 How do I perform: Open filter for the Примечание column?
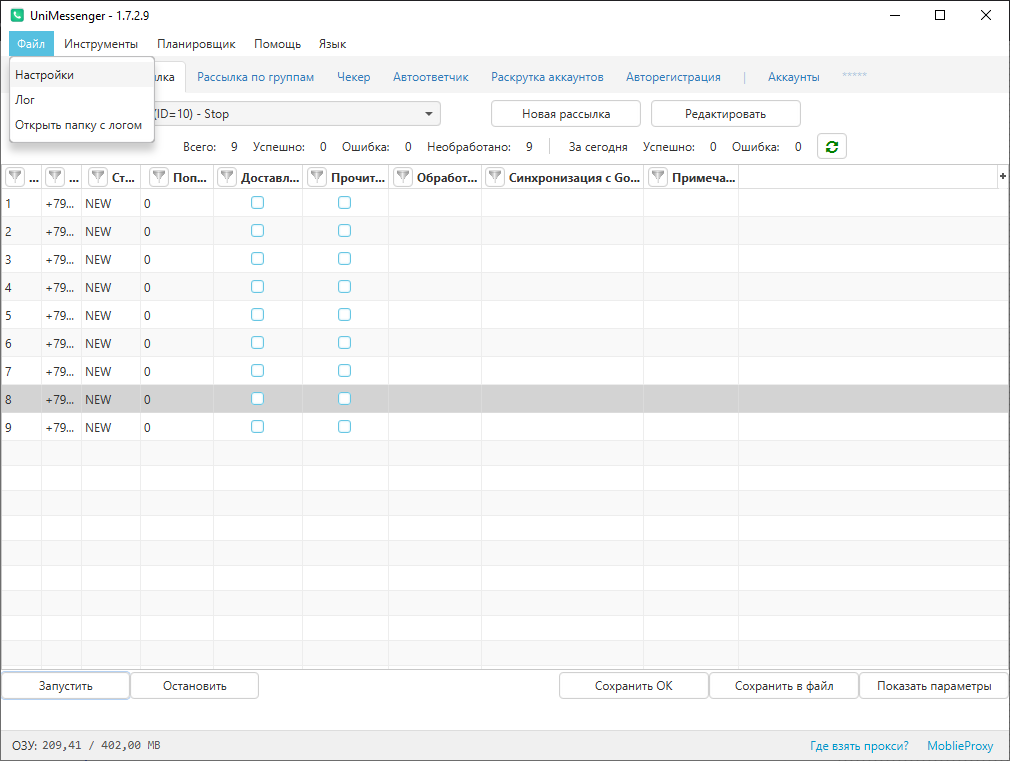click(658, 177)
